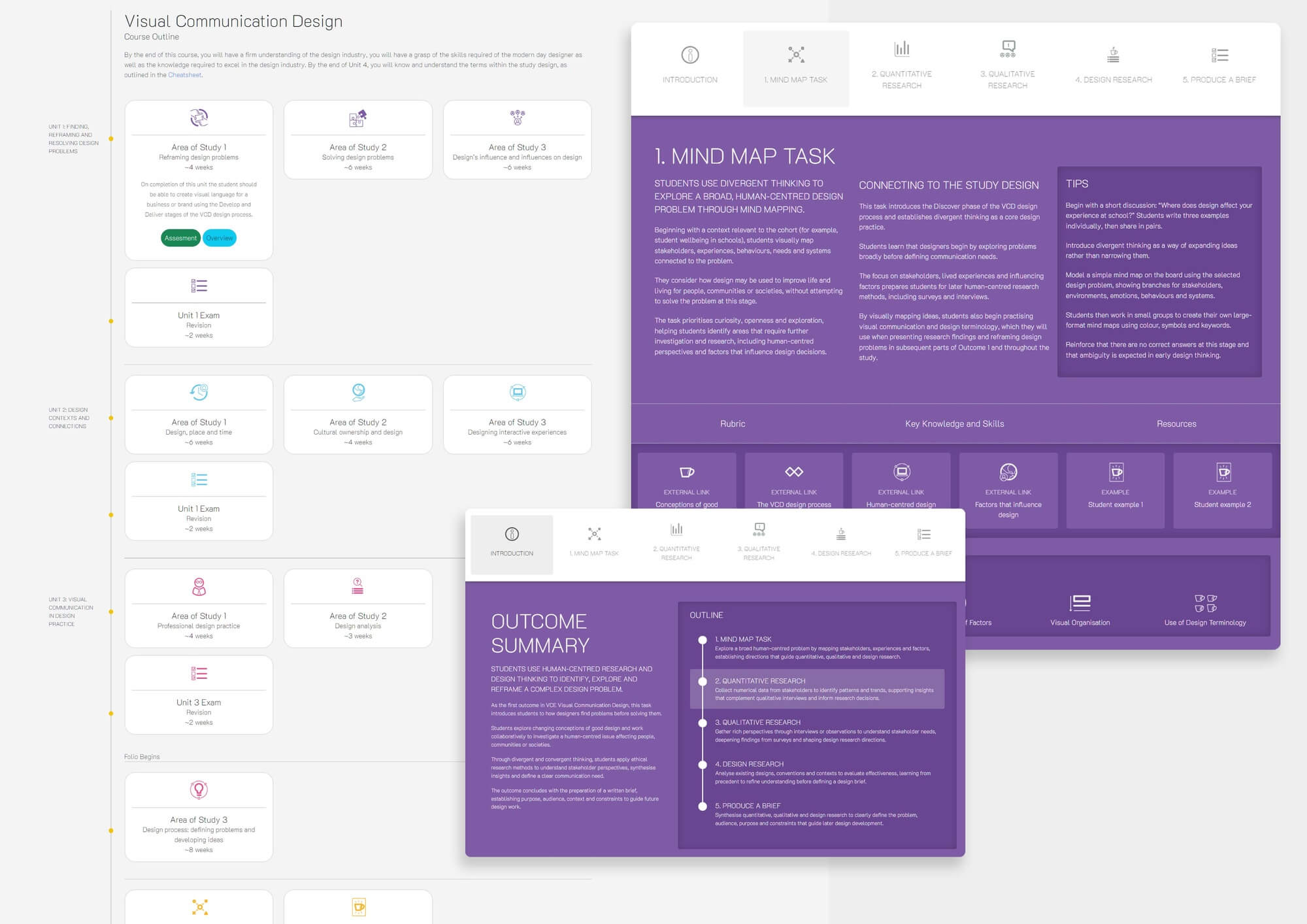Screen dimensions: 1307x924
Task: Click Use of Design Terminology icon
Action: click(x=1205, y=602)
